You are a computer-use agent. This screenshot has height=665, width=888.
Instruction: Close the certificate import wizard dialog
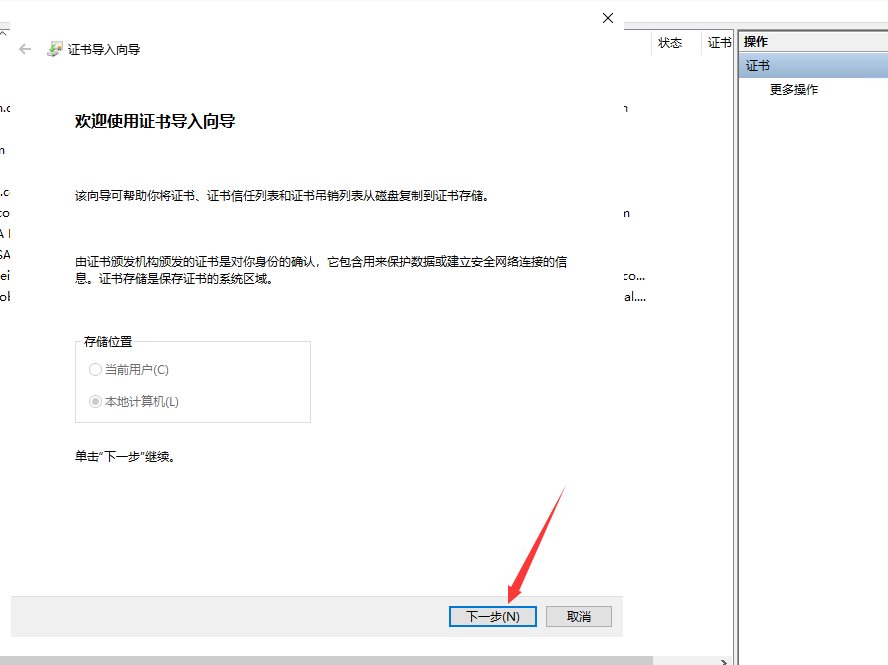pyautogui.click(x=607, y=18)
